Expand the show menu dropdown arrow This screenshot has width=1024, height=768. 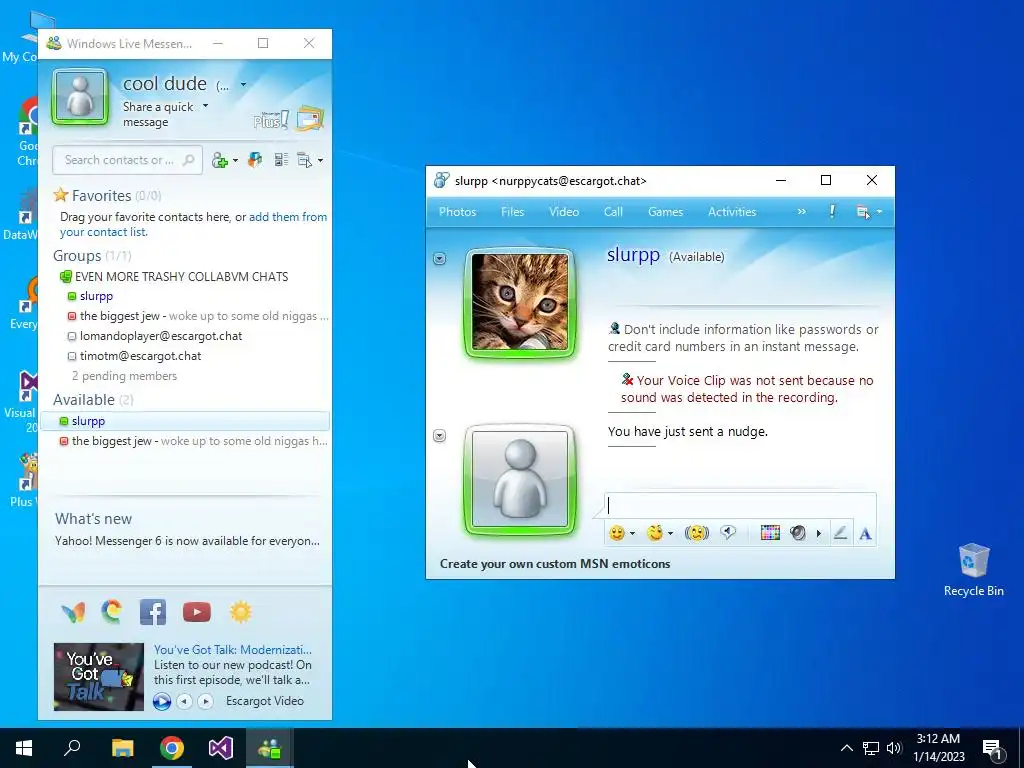[320, 161]
